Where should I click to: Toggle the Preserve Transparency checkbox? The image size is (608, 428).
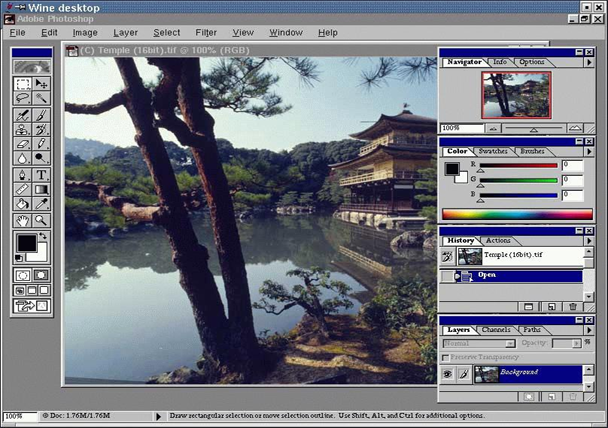[446, 357]
